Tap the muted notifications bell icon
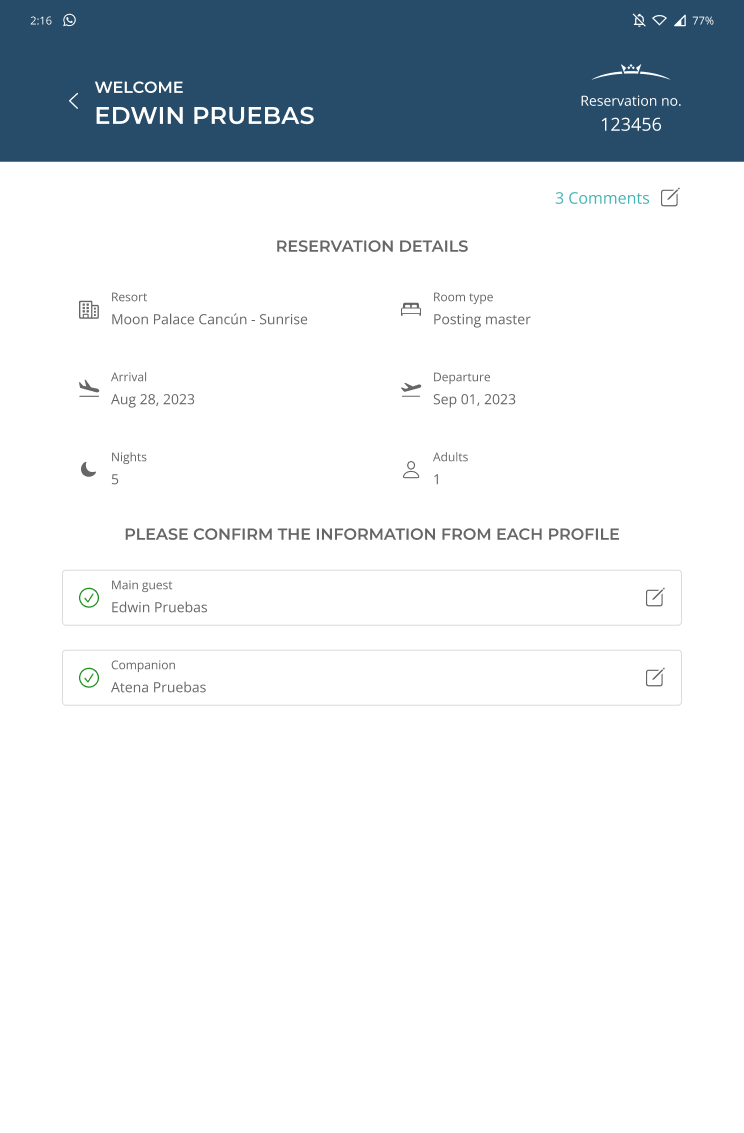 (x=639, y=20)
